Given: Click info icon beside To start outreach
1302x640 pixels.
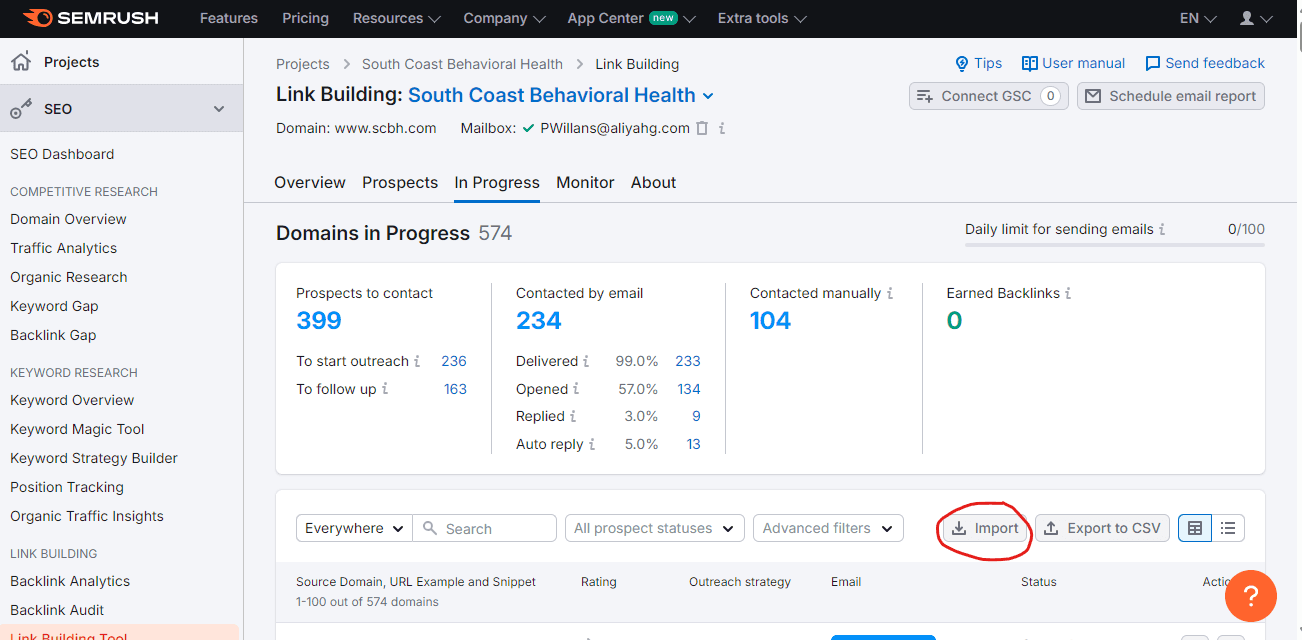Looking at the screenshot, I should [x=417, y=361].
